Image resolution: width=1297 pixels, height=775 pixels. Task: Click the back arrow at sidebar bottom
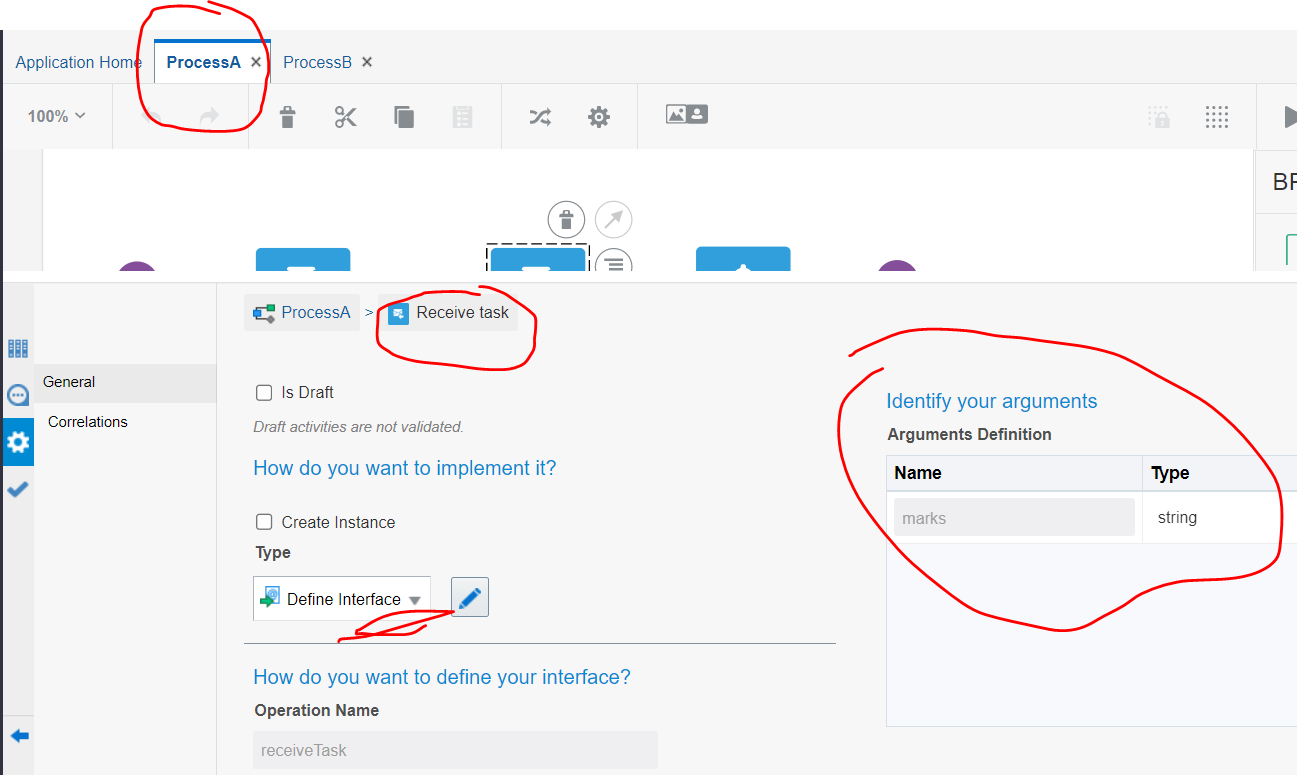point(17,734)
